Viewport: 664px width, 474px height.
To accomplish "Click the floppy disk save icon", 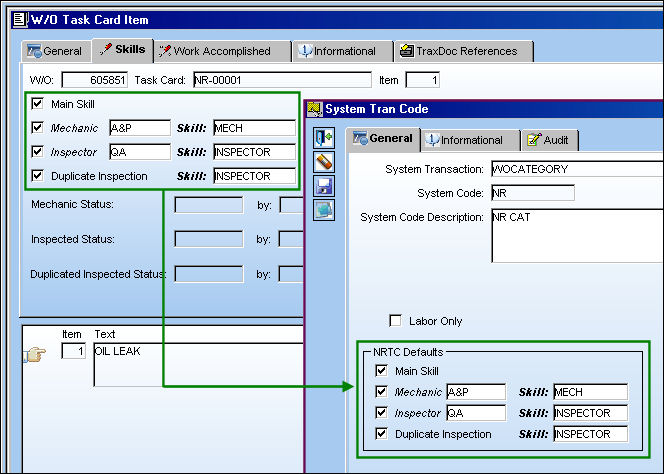I will click(x=324, y=186).
